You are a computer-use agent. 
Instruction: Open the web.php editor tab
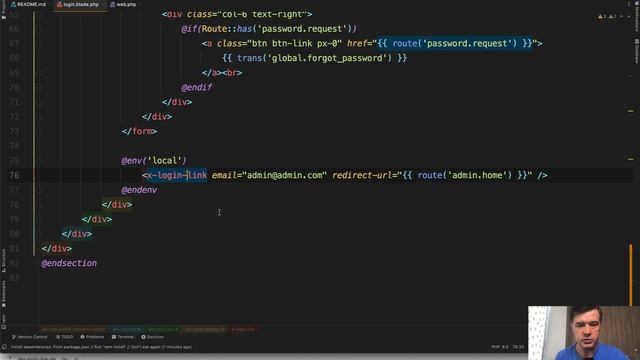tap(123, 4)
